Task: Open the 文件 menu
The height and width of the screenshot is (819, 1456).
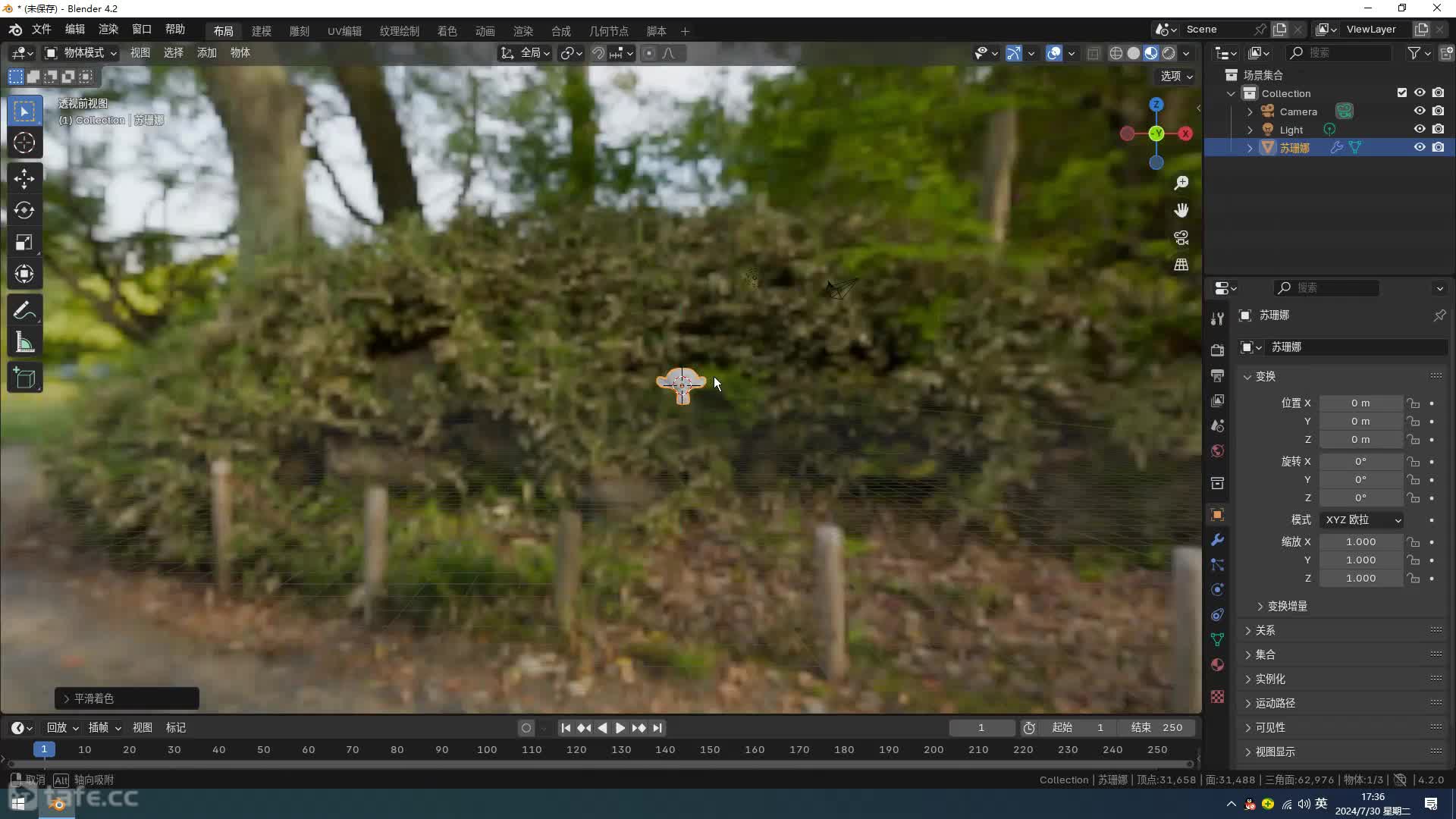Action: tap(41, 29)
